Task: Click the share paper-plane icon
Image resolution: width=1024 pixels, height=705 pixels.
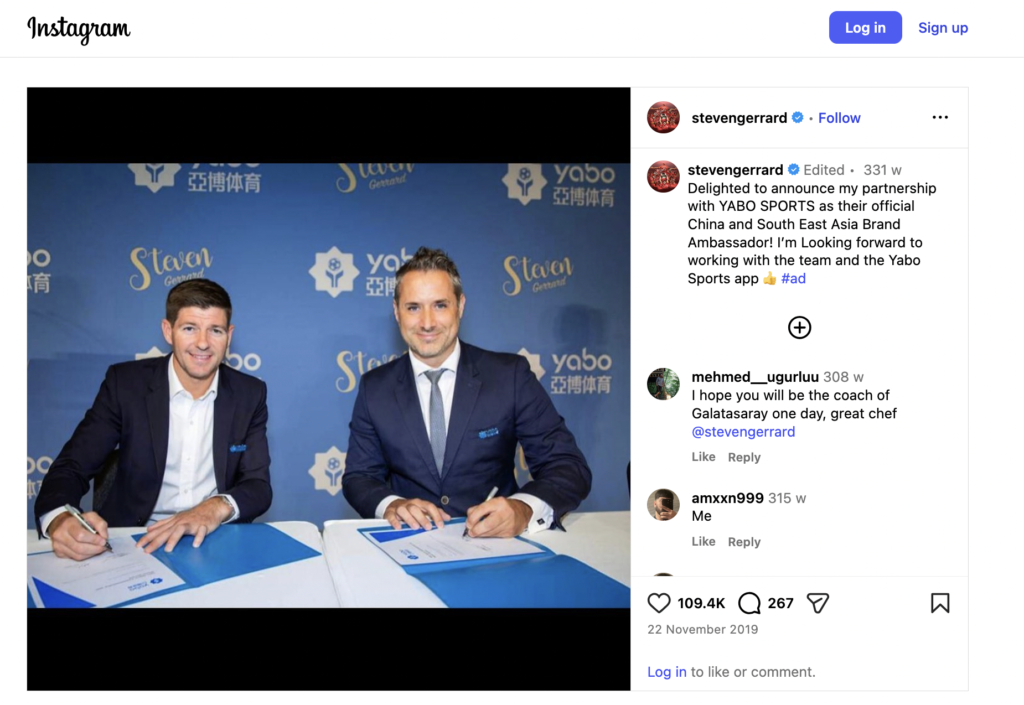Action: click(818, 603)
